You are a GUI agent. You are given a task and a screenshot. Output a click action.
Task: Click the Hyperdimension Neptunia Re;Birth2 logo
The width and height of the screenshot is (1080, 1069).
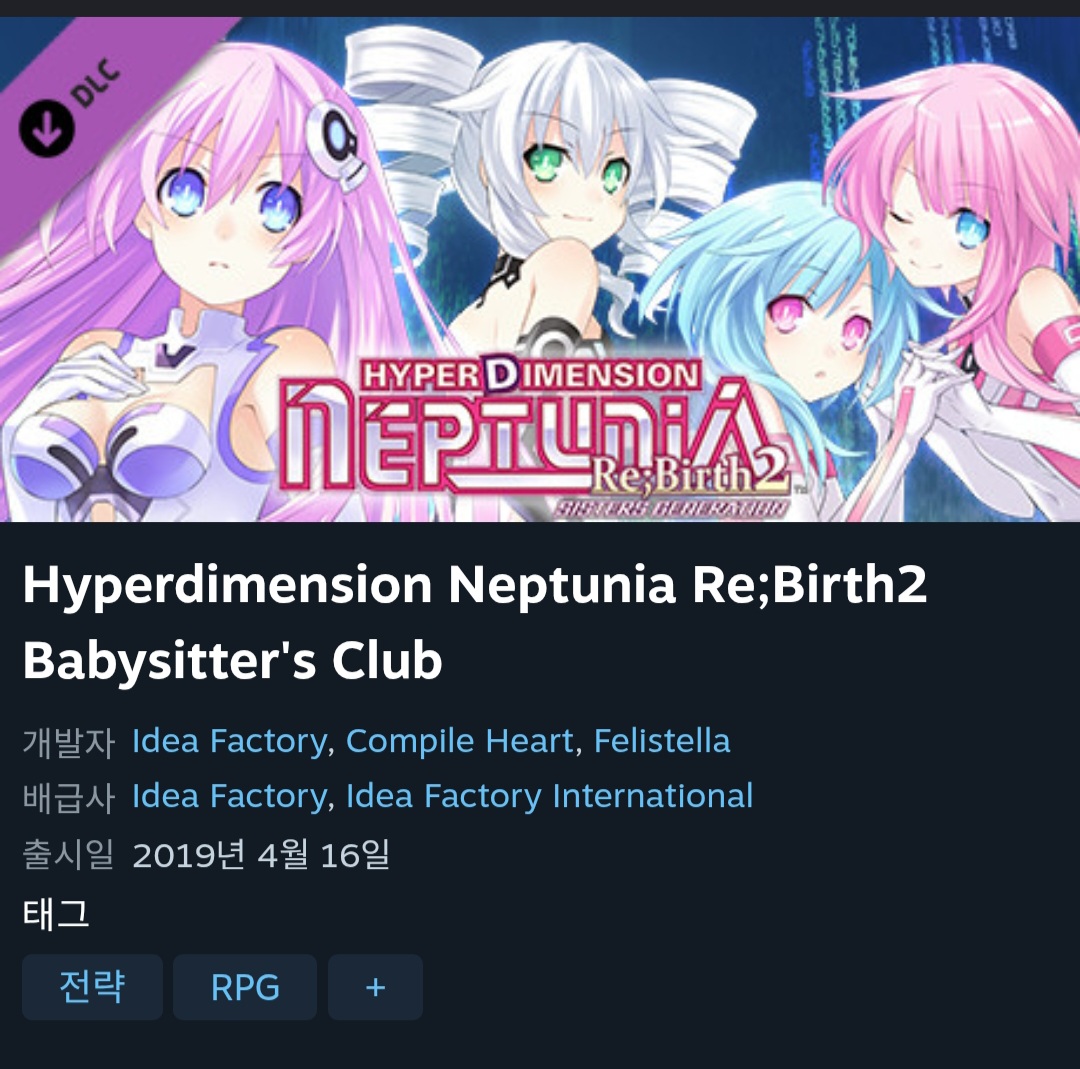pos(538,435)
